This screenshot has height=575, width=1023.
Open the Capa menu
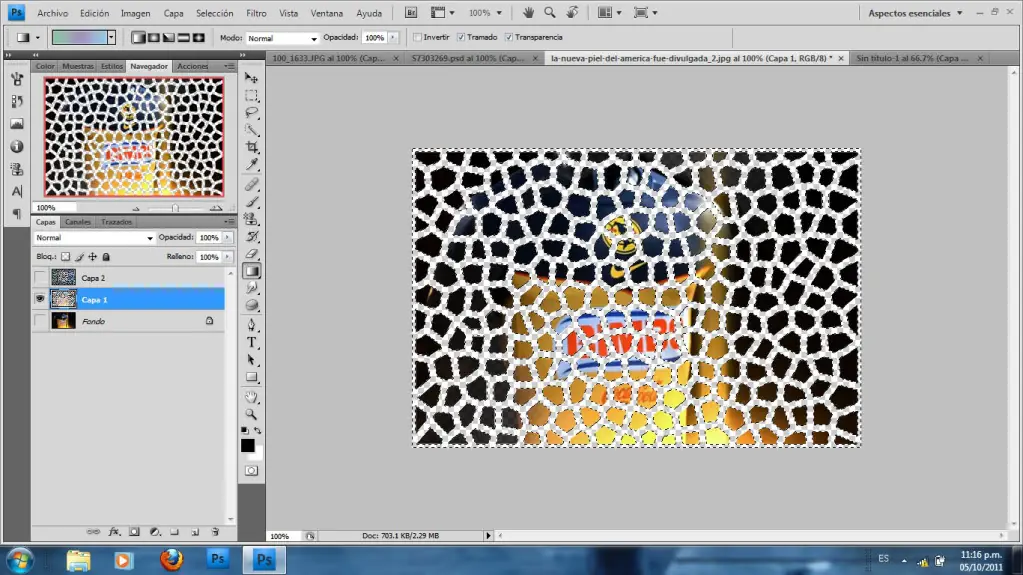[173, 13]
